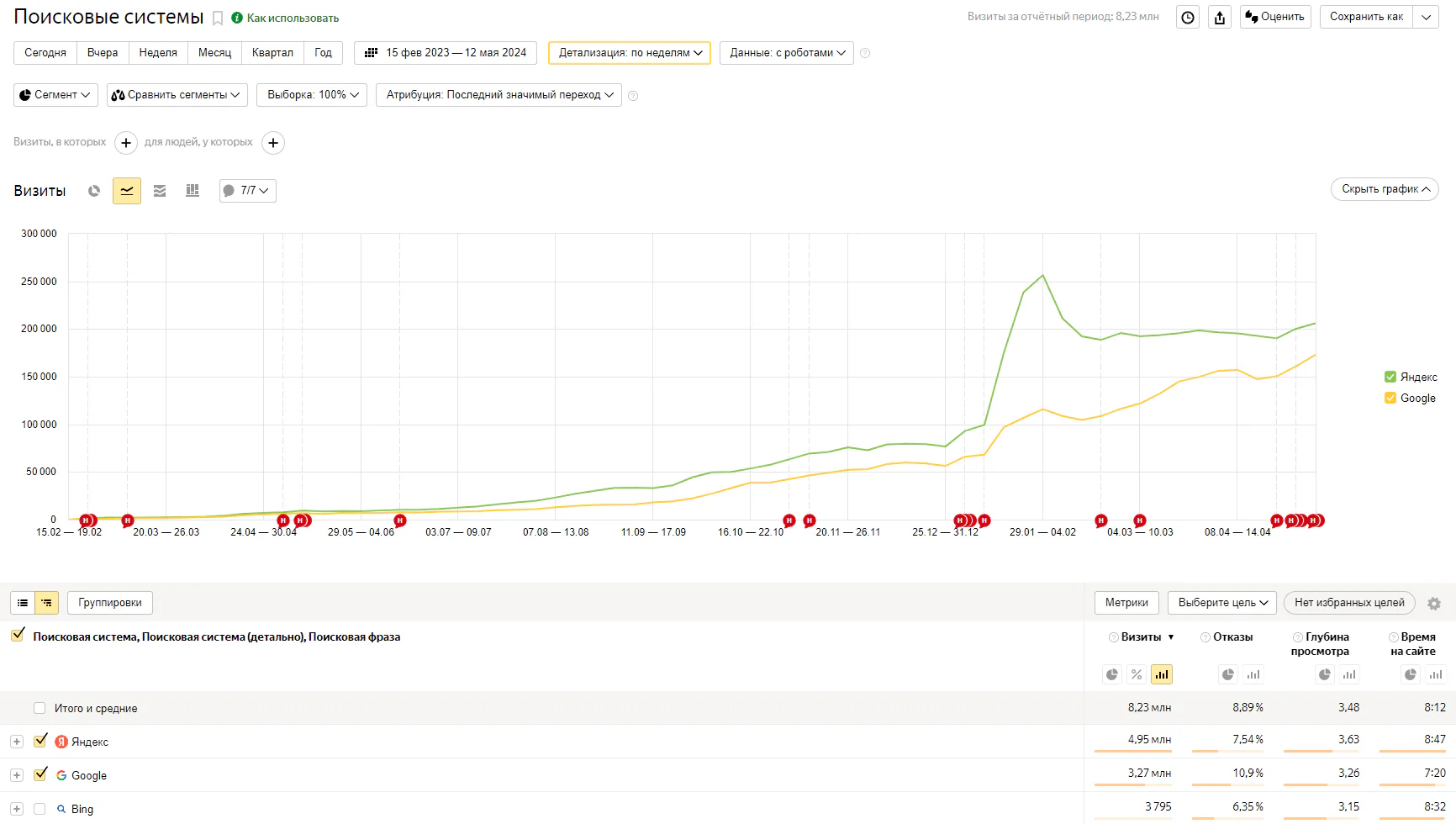Viewport: 1456px width, 824px height.
Task: Click the Сохранить как button
Action: [1366, 17]
